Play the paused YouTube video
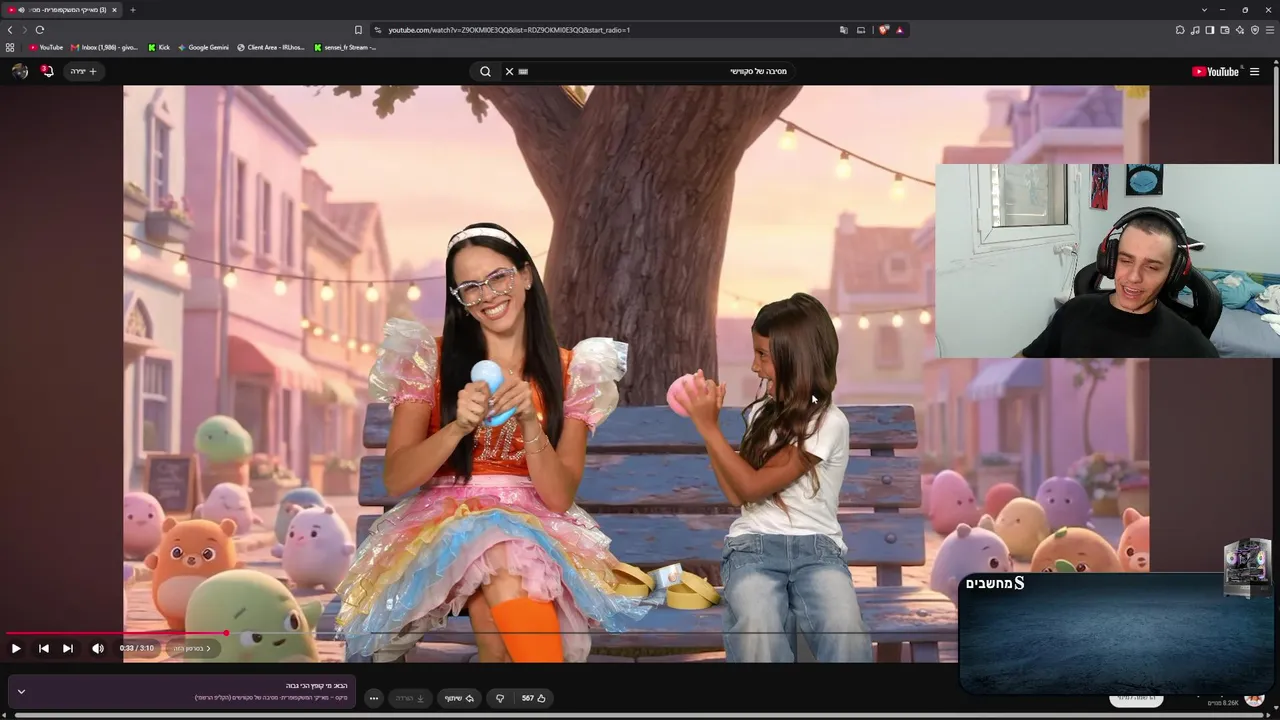This screenshot has width=1280, height=720. click(x=16, y=648)
